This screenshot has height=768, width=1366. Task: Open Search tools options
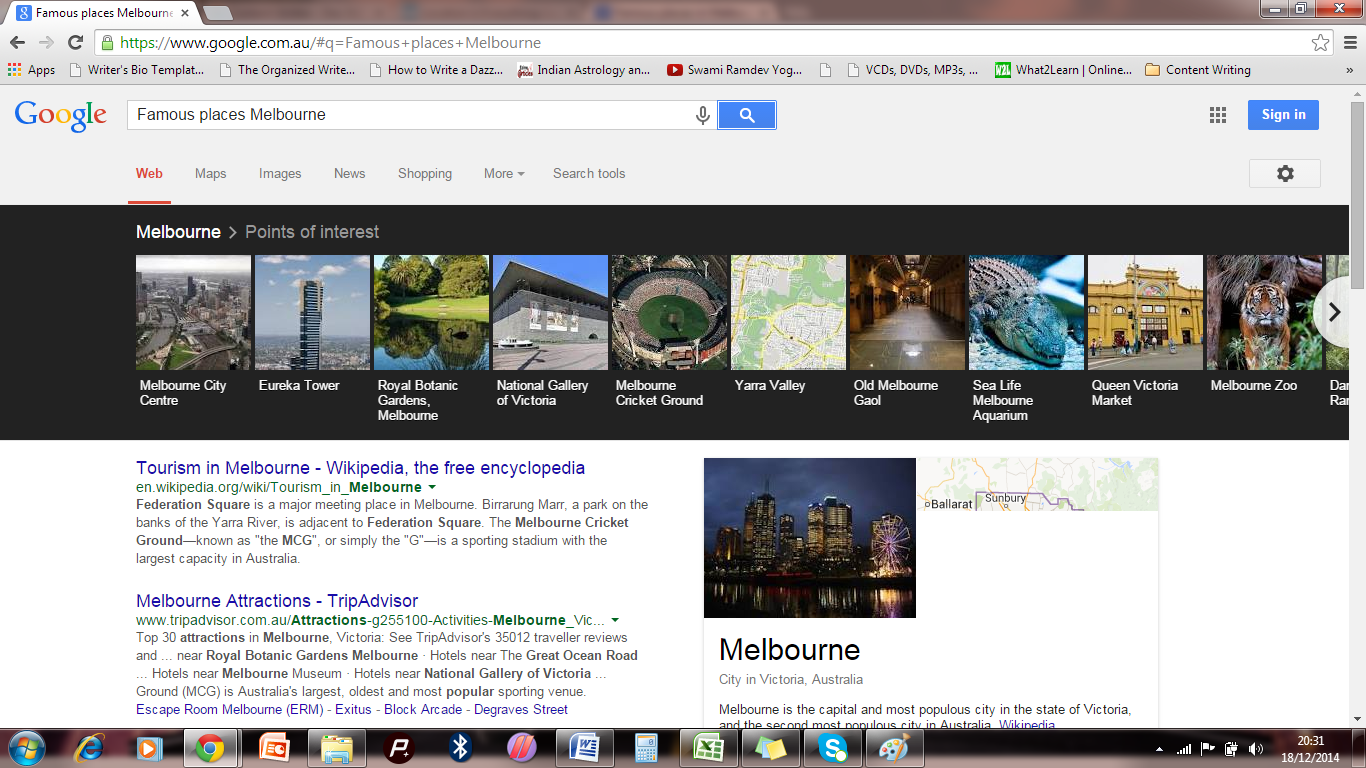pyautogui.click(x=589, y=173)
